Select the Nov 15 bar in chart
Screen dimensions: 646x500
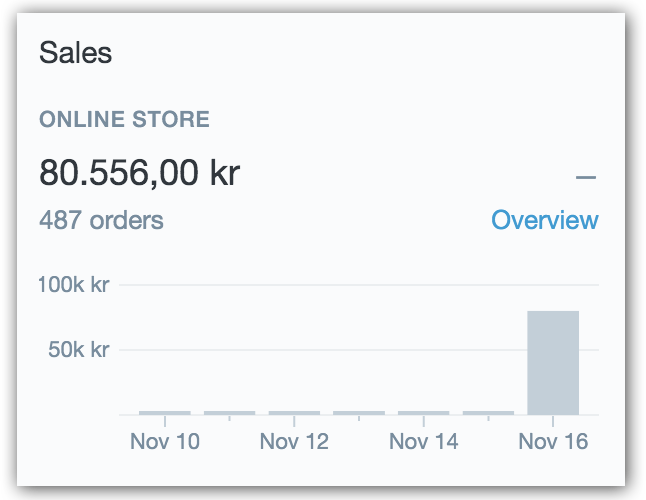point(488,413)
